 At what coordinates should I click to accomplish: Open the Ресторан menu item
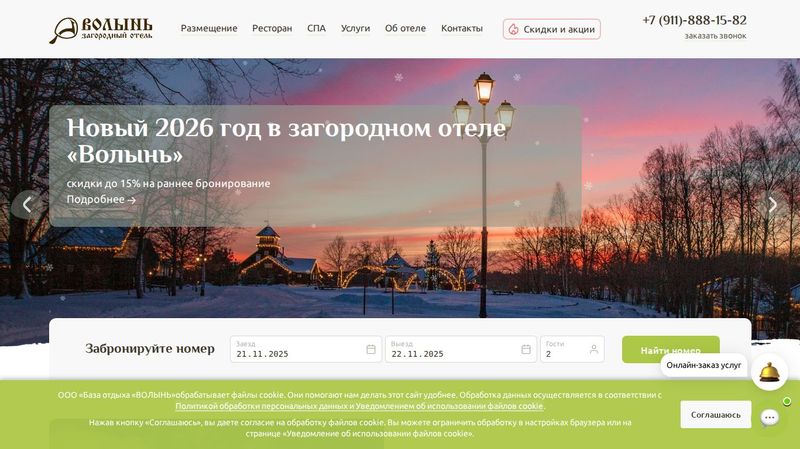272,29
